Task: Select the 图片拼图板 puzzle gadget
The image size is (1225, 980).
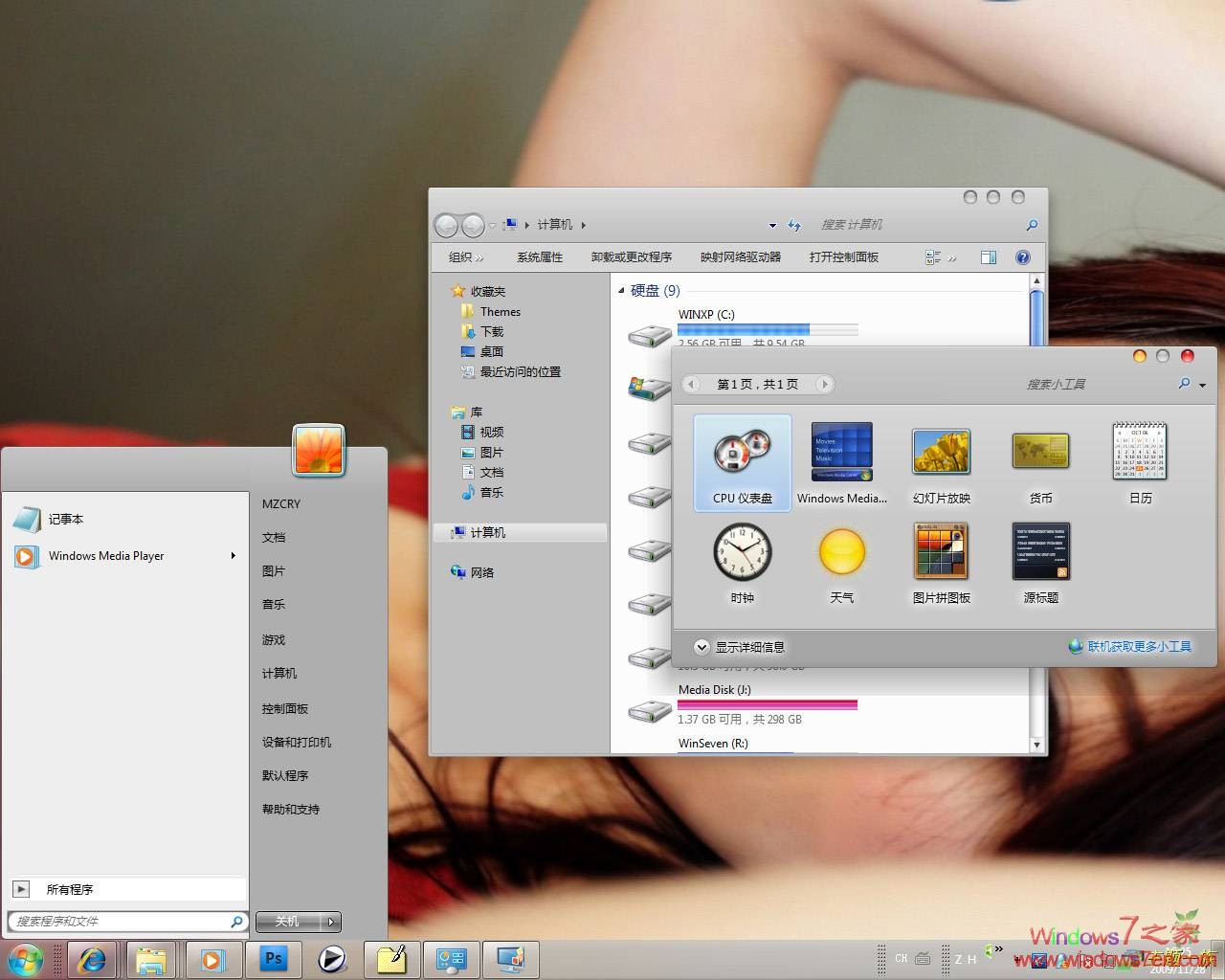Action: click(942, 562)
